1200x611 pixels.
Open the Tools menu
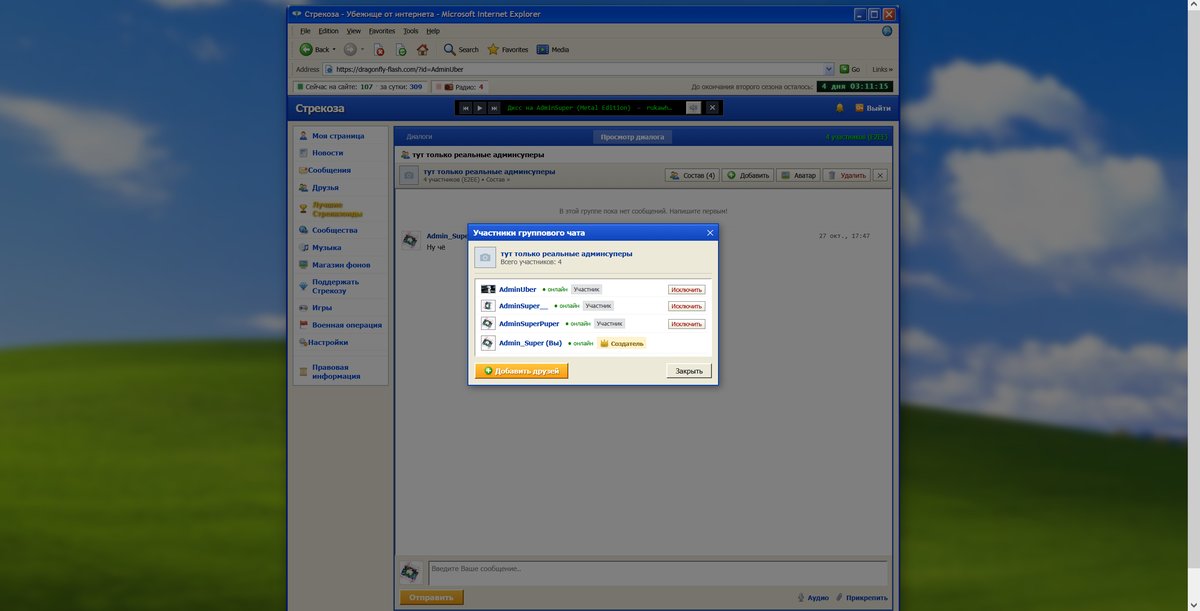point(411,31)
